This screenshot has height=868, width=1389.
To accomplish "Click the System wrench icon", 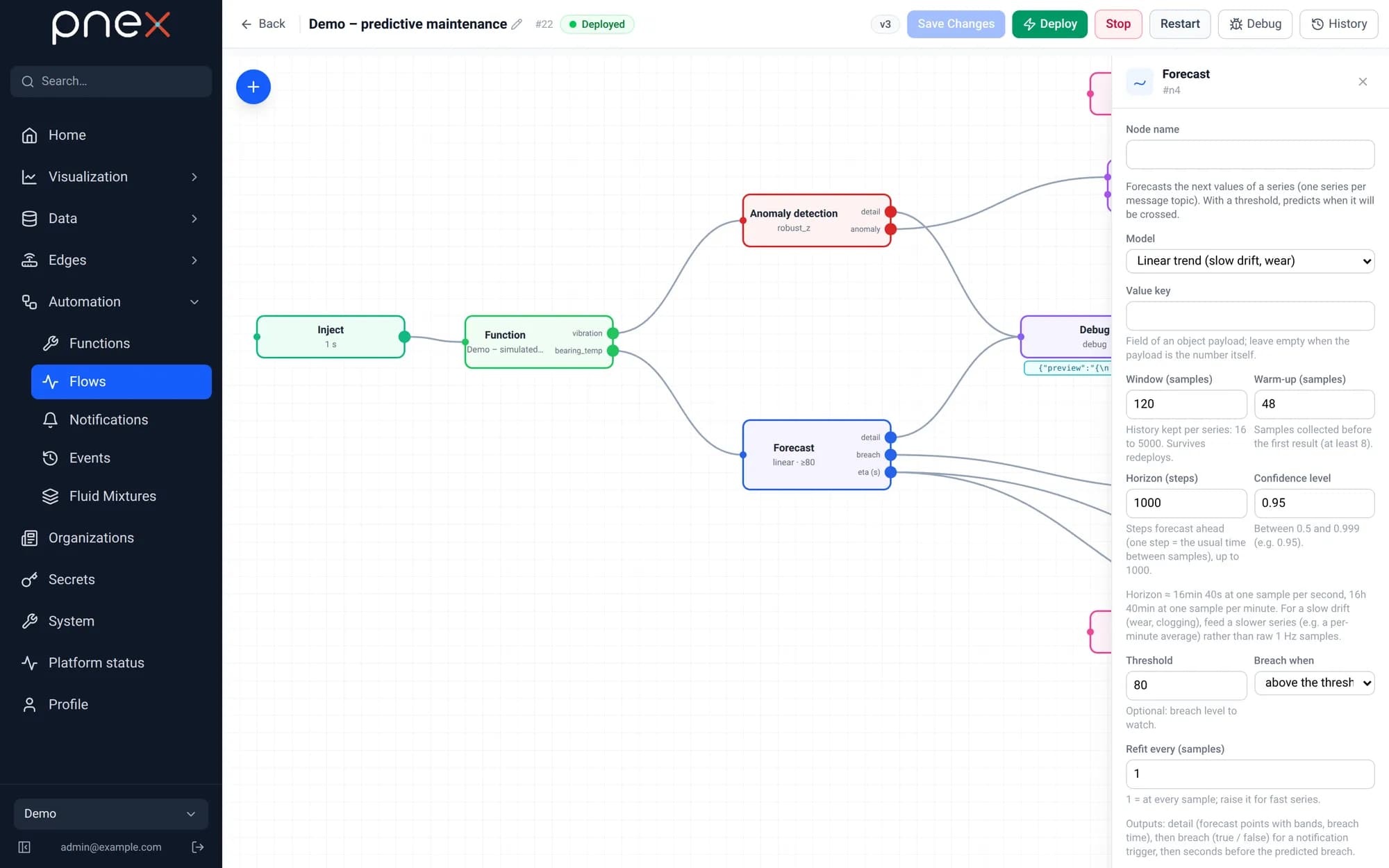I will (29, 621).
